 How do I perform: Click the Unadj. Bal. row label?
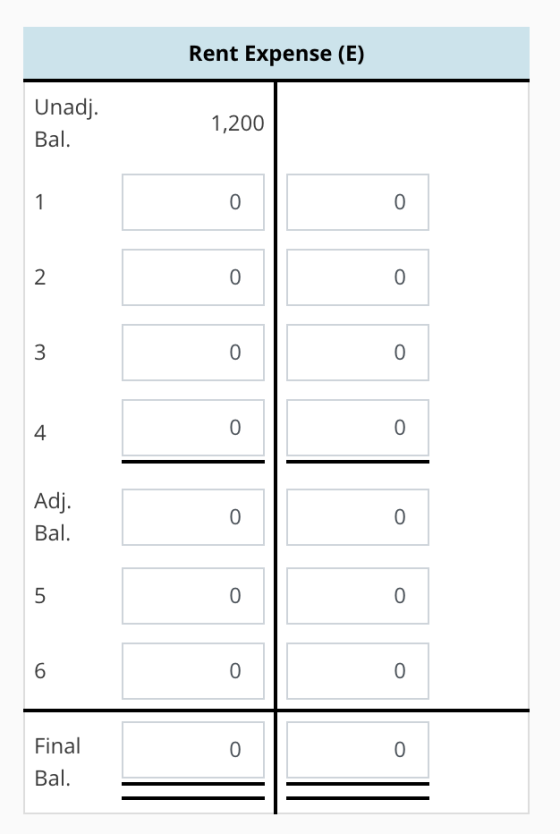coord(66,123)
